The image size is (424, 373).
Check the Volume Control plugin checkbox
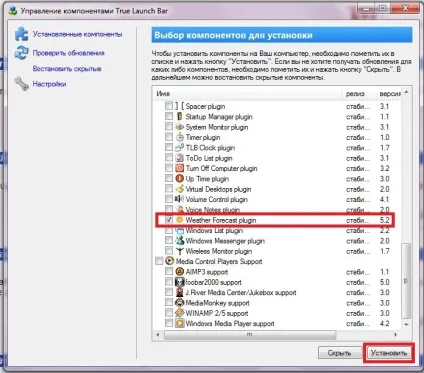click(169, 199)
